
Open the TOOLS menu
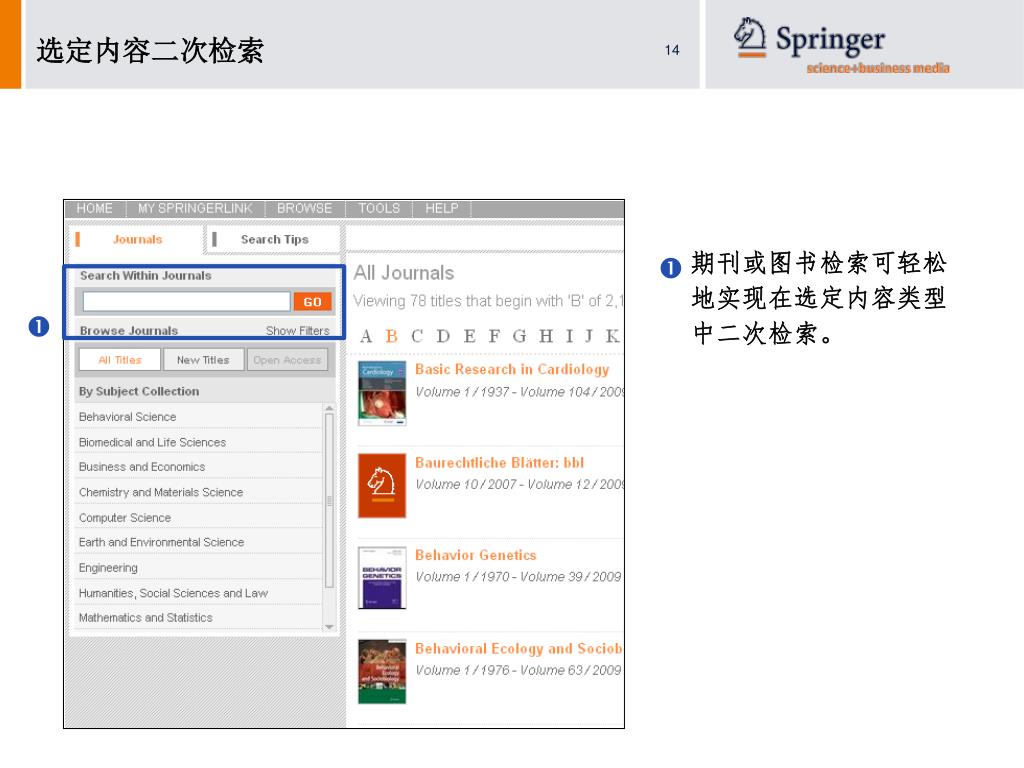click(379, 208)
